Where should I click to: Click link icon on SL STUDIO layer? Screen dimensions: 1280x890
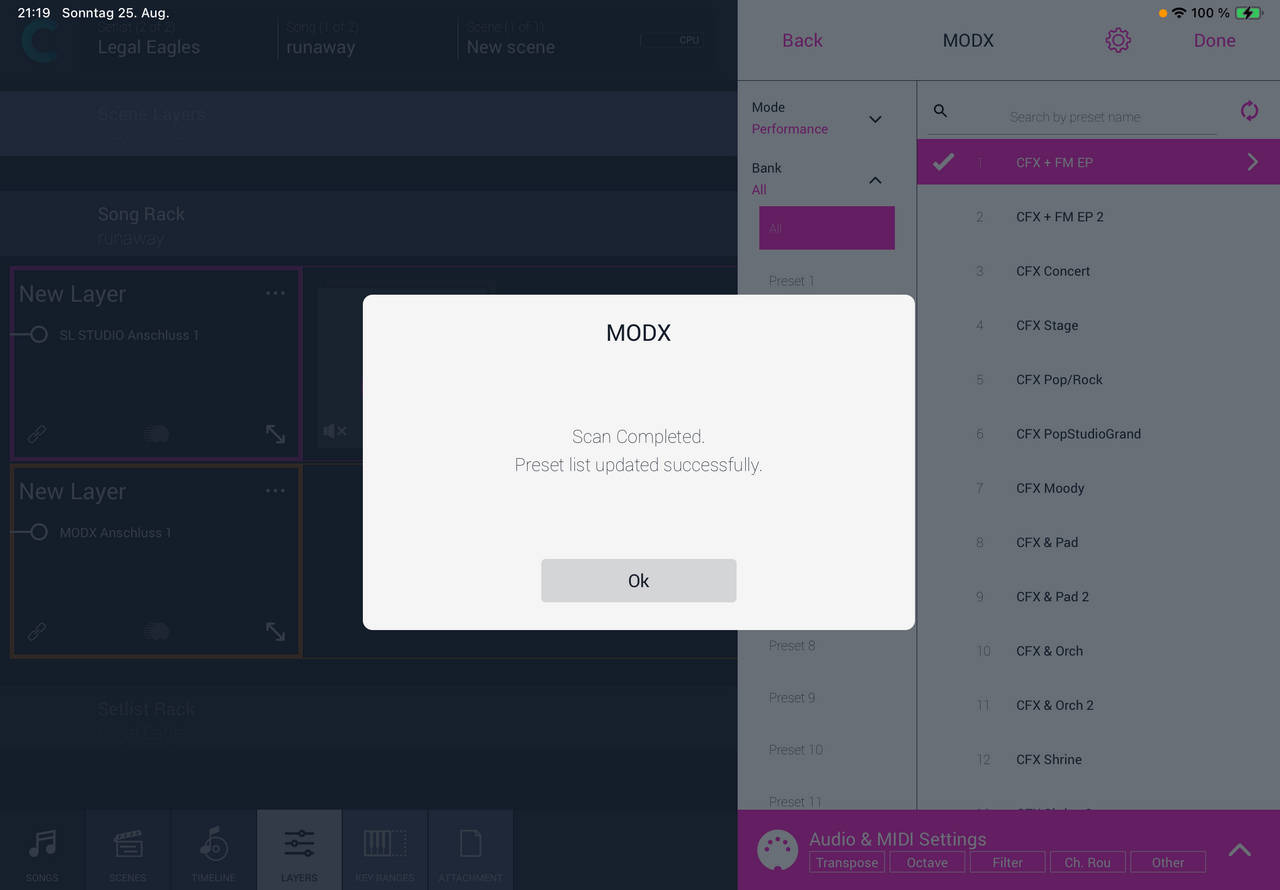click(36, 434)
